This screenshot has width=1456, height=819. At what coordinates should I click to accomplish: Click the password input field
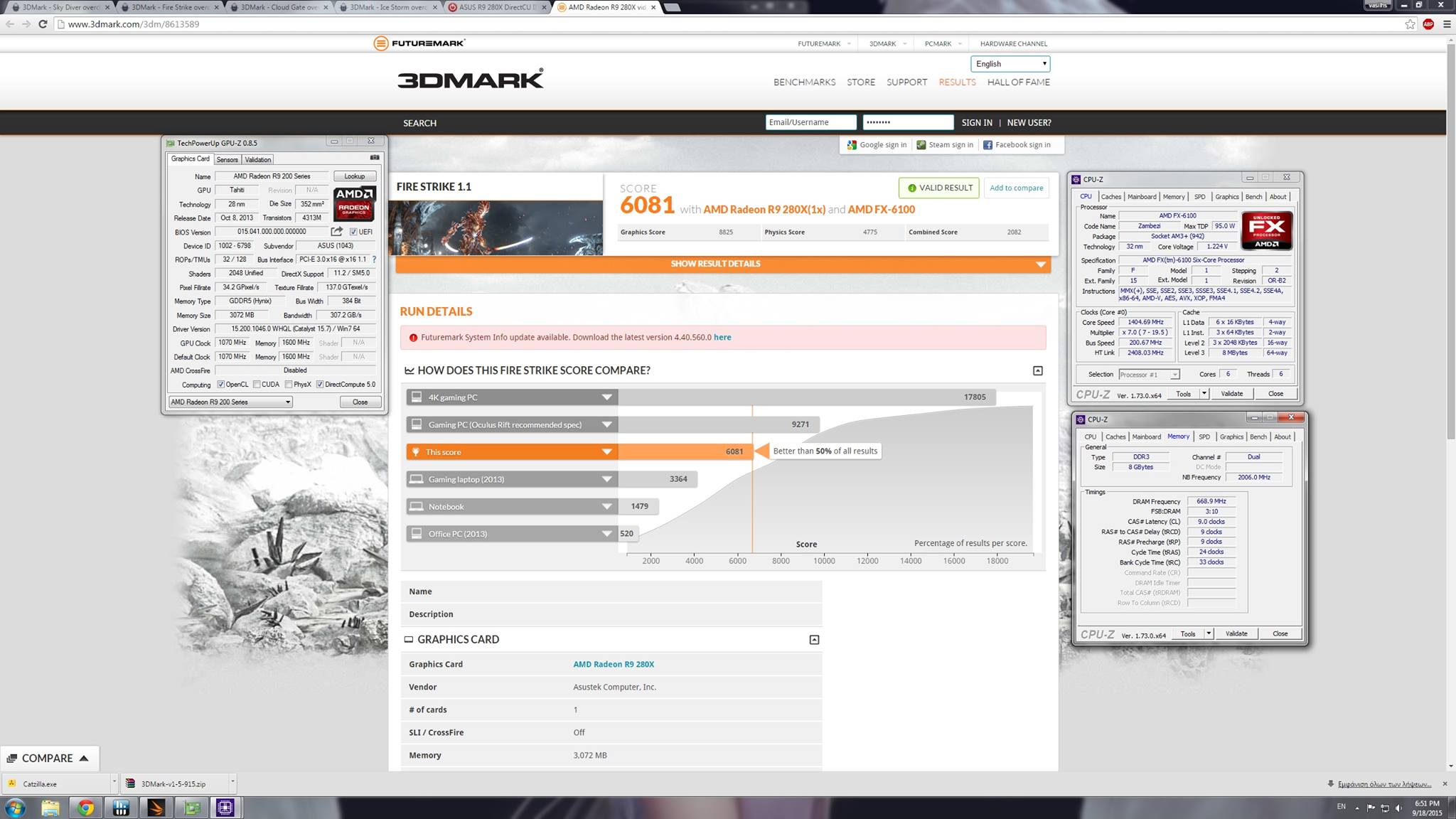908,122
